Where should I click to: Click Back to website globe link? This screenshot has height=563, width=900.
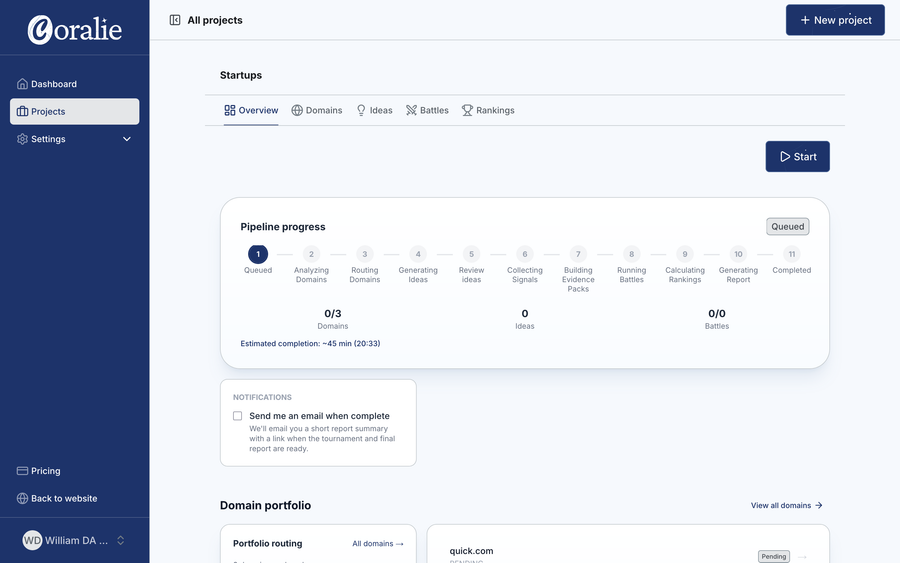[x=57, y=498]
